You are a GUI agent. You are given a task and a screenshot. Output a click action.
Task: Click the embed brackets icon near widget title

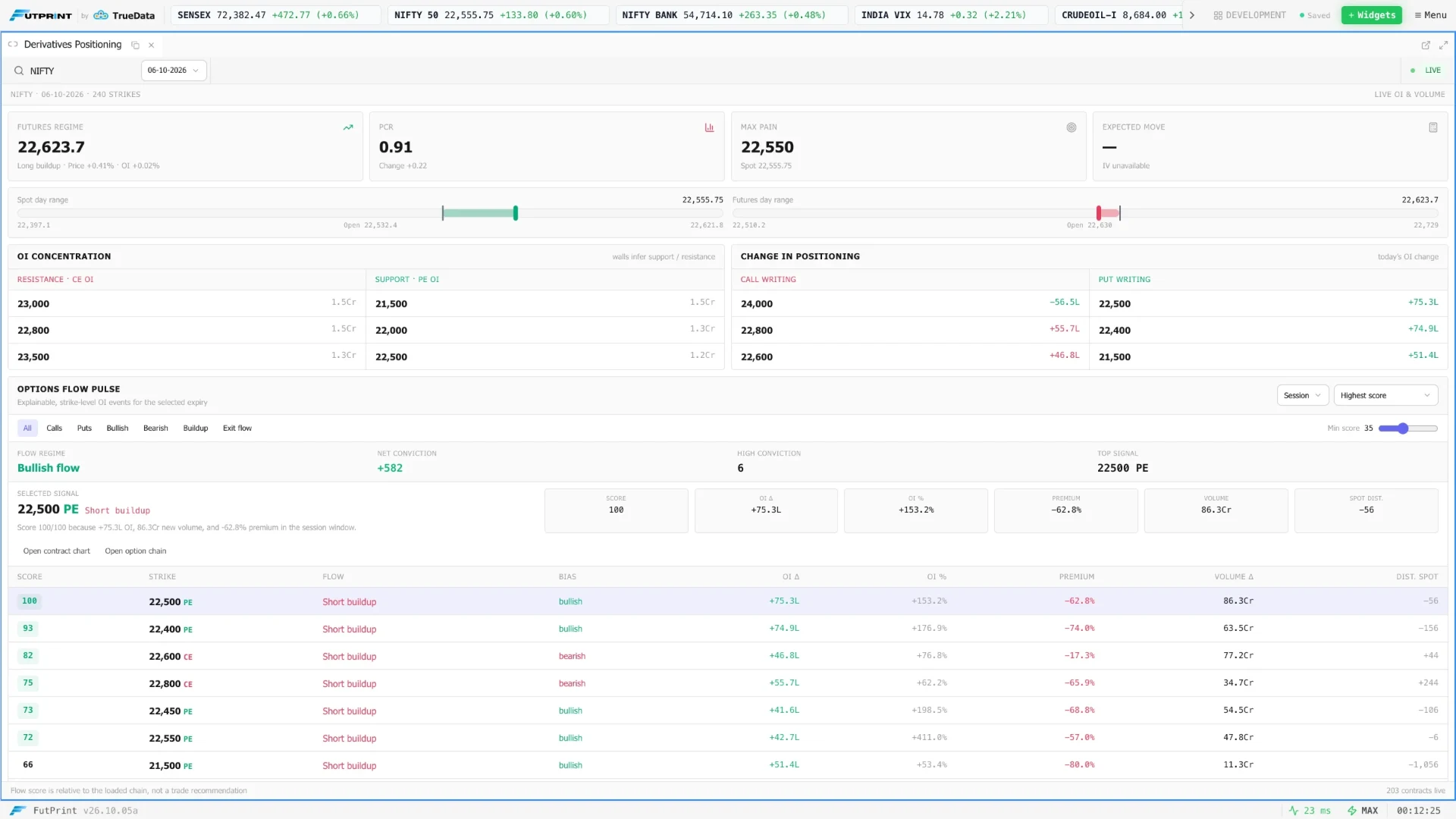[13, 45]
